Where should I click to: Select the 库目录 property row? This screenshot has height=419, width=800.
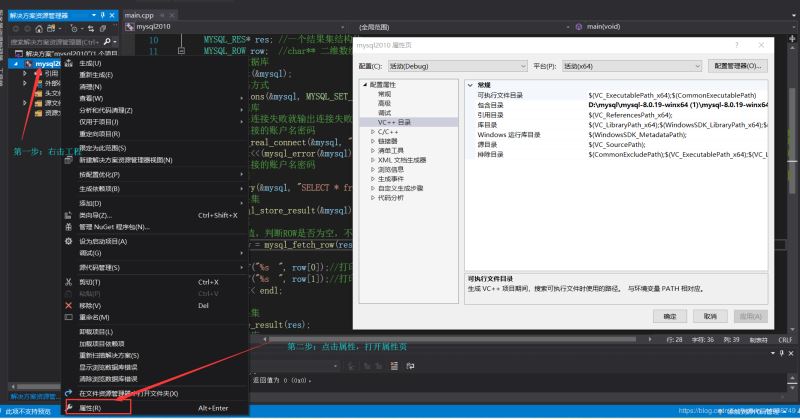[x=616, y=125]
